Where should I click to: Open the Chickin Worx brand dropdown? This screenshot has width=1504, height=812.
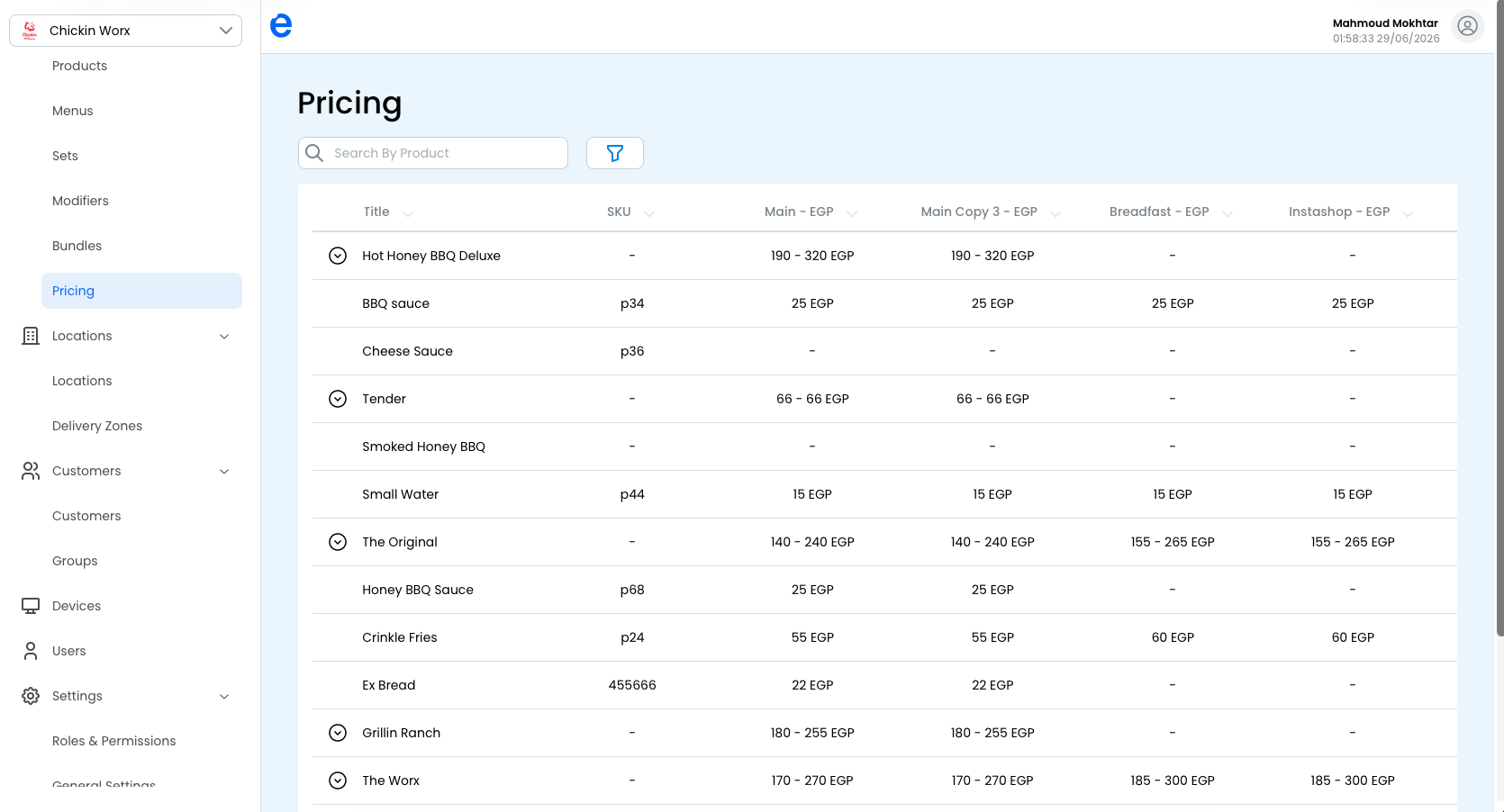click(x=126, y=31)
